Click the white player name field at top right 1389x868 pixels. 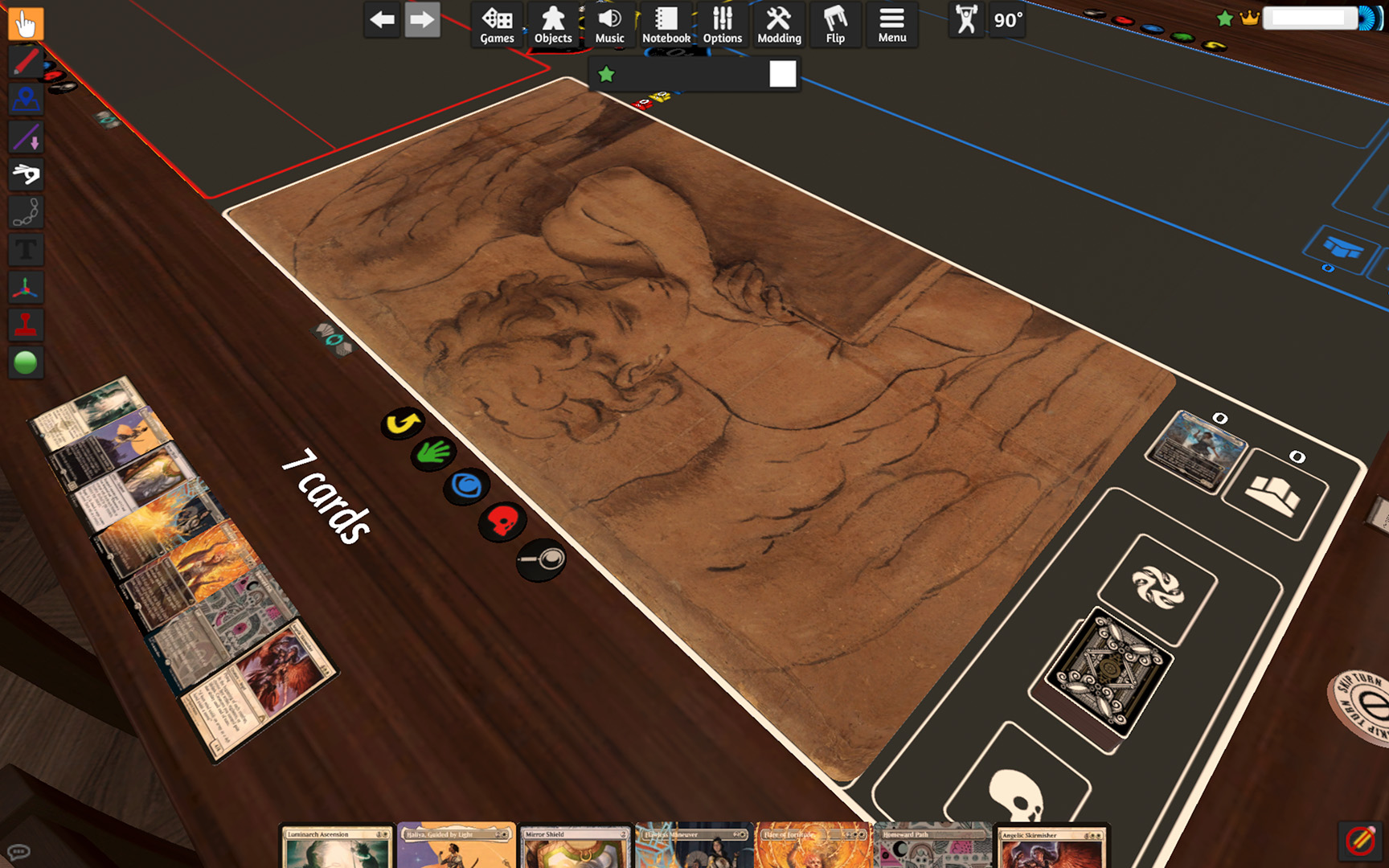pyautogui.click(x=1310, y=18)
